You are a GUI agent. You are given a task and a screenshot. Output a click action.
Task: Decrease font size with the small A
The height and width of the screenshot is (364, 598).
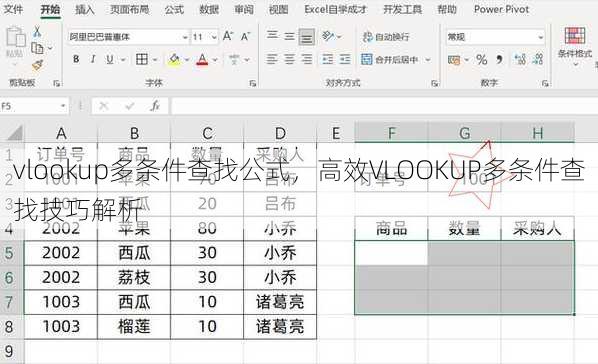(246, 37)
